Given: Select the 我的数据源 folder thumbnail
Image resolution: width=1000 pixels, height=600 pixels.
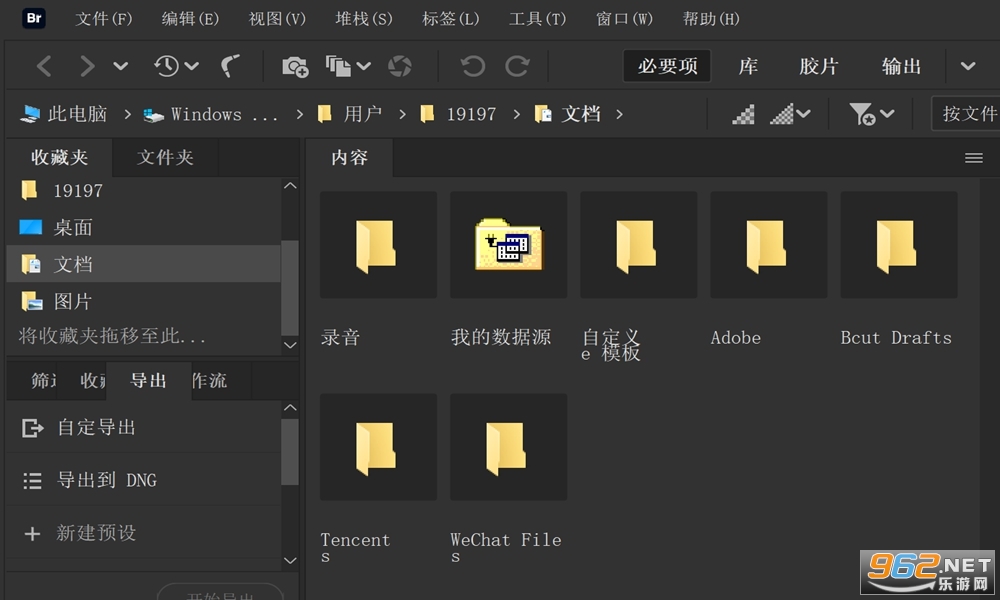Looking at the screenshot, I should 508,245.
